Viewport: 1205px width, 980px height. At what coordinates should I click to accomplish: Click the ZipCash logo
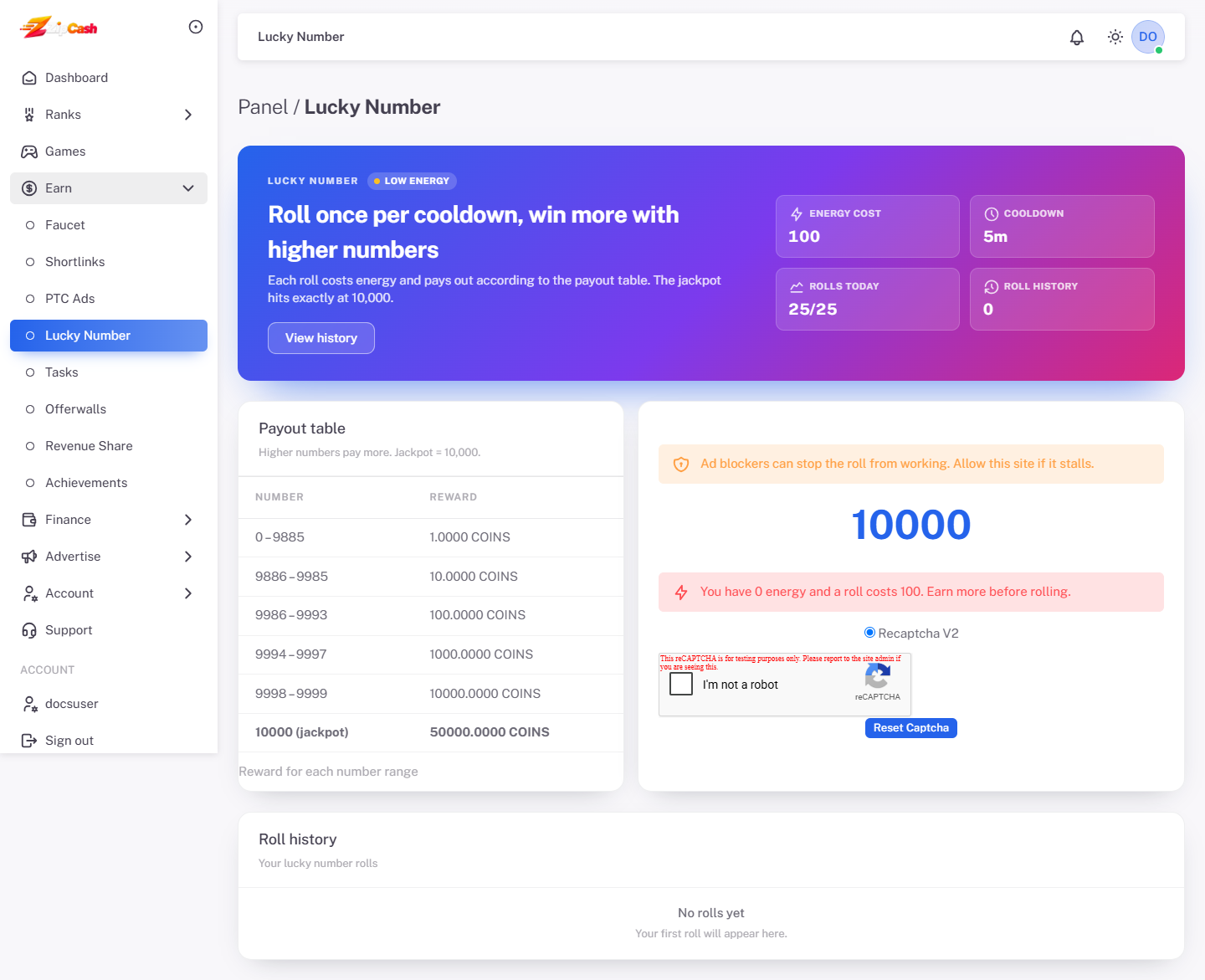59,28
